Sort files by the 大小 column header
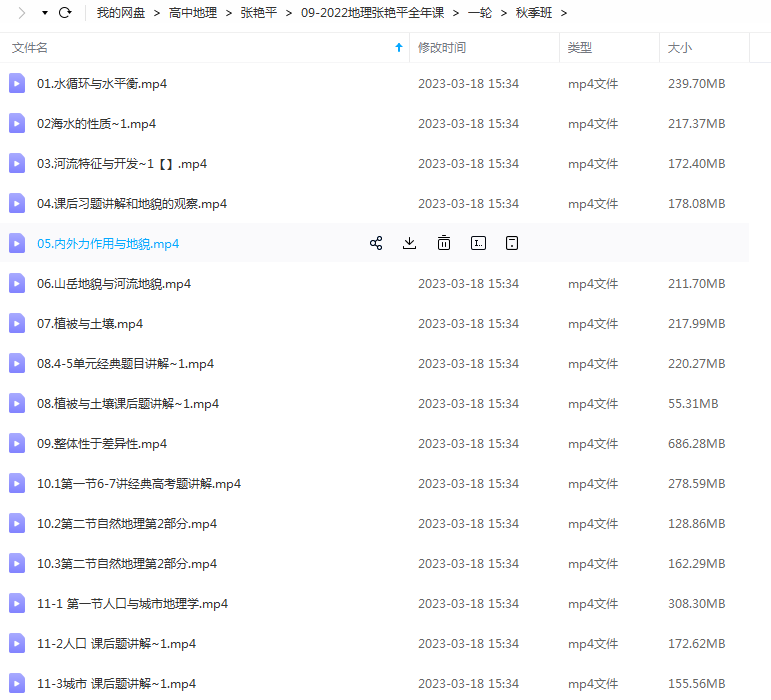The height and width of the screenshot is (700, 771). [679, 48]
